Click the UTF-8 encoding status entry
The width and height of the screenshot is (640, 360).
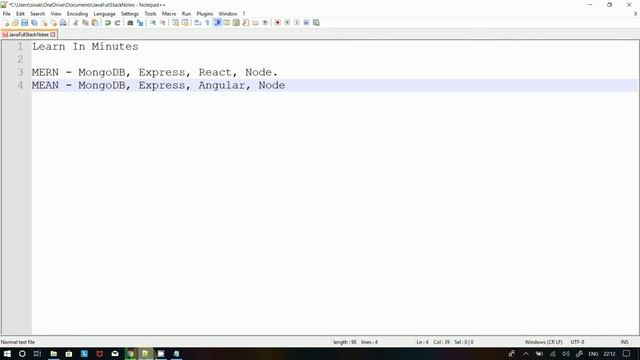(x=577, y=342)
